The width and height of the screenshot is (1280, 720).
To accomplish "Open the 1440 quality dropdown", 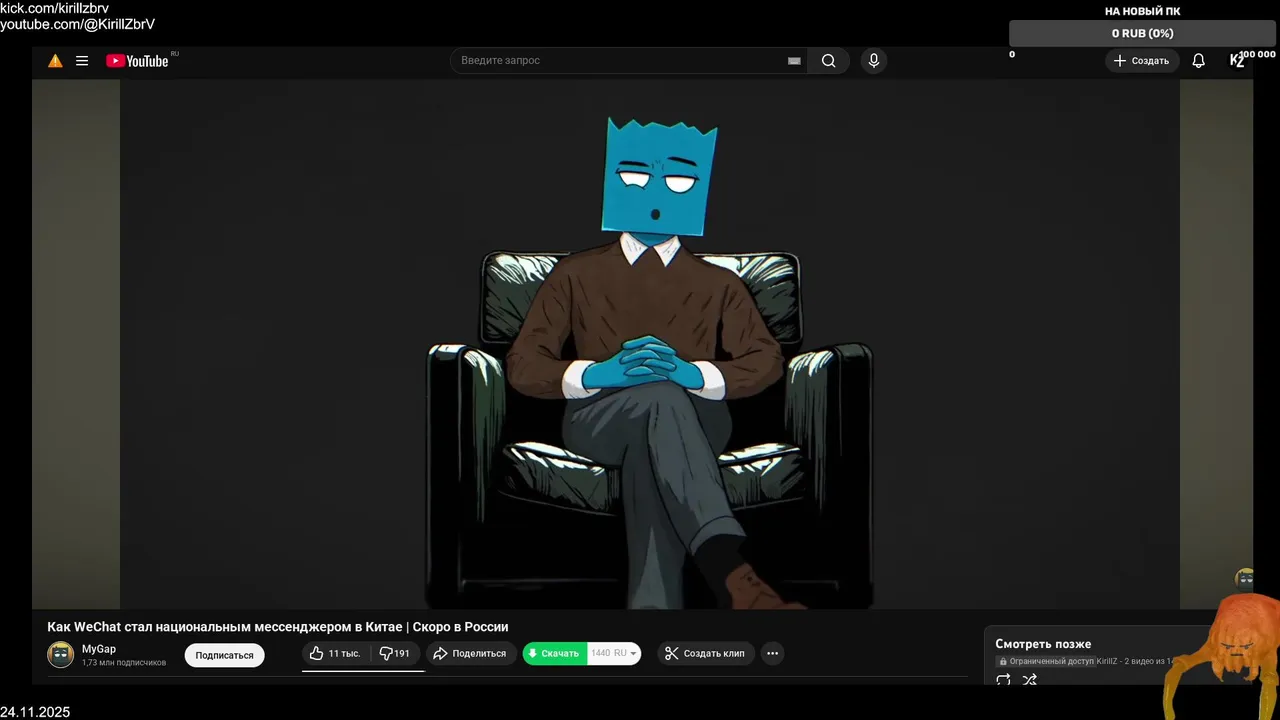I will coord(614,653).
